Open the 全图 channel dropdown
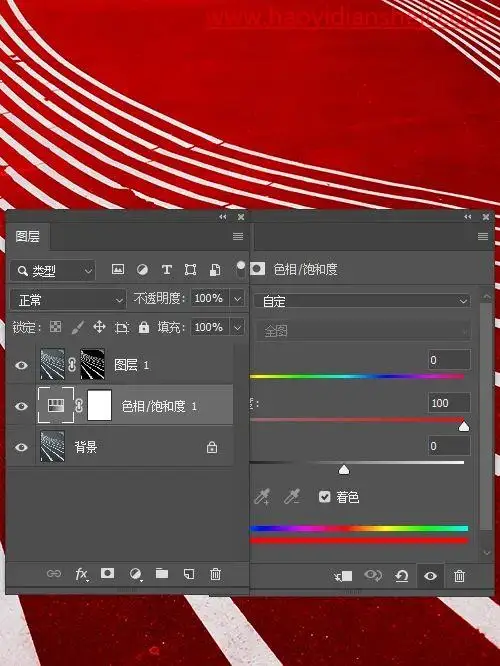This screenshot has height=666, width=500. [362, 331]
